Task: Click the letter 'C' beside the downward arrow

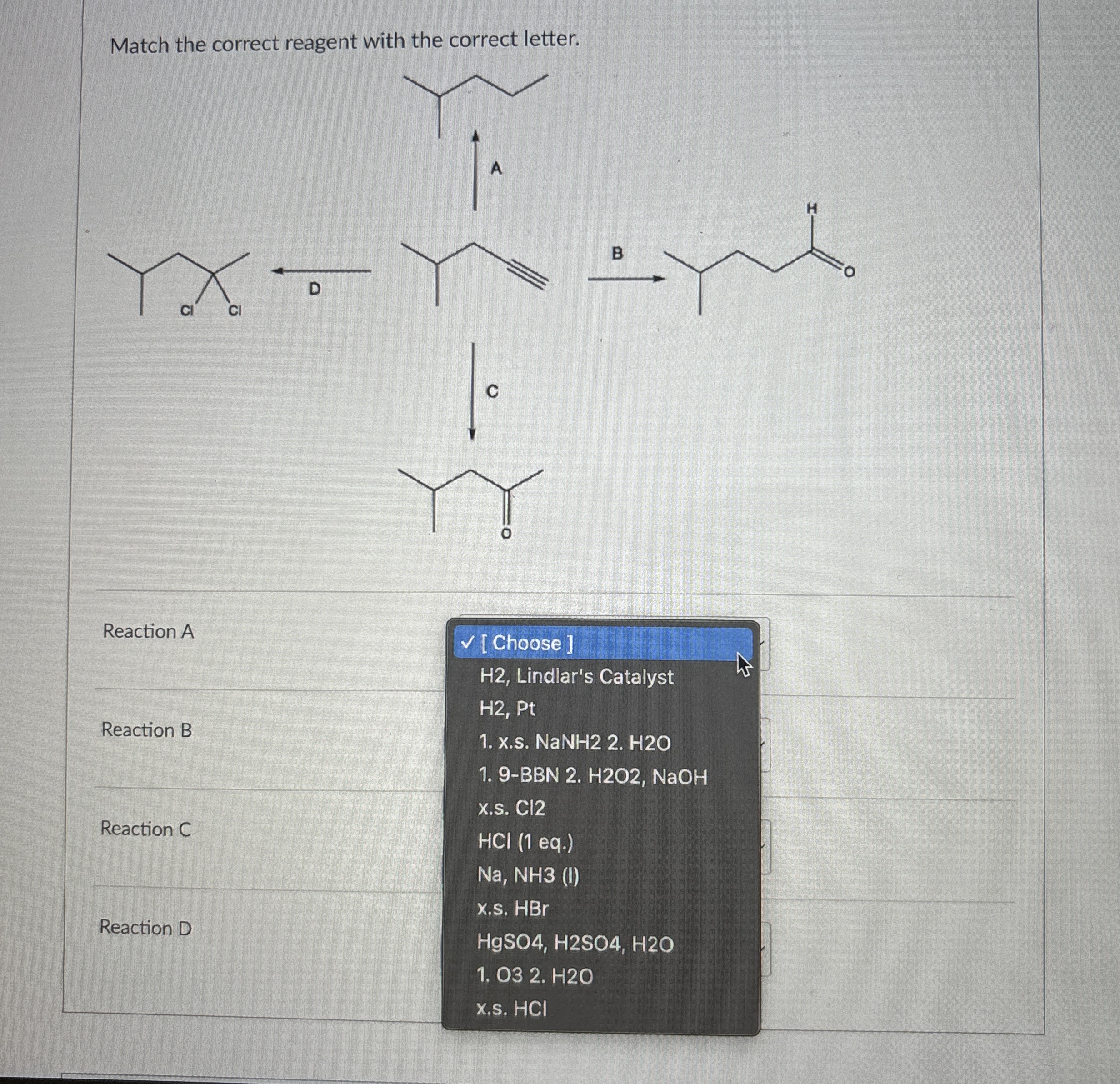Action: point(492,391)
